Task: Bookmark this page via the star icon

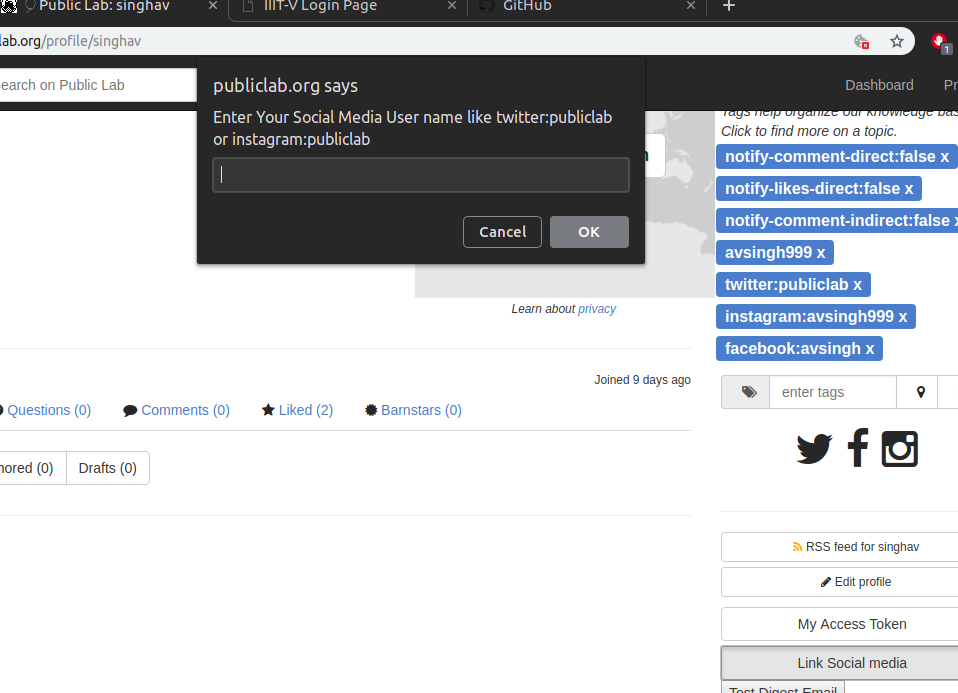Action: 897,41
